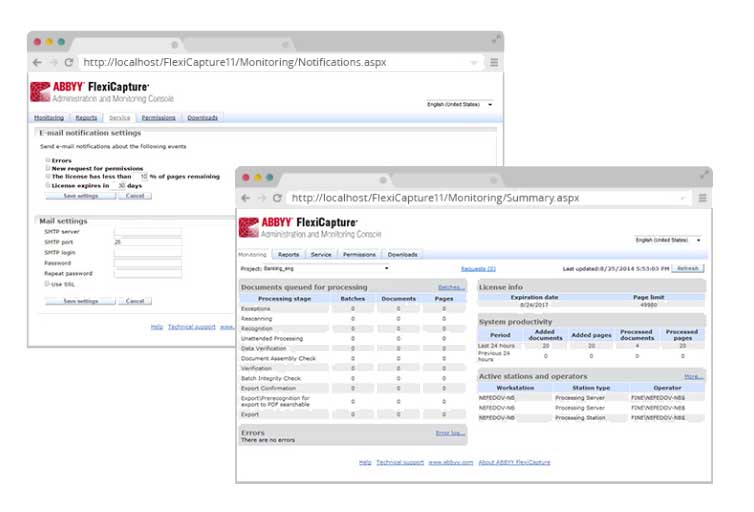Click the SMTP server input field

pyautogui.click(x=148, y=232)
